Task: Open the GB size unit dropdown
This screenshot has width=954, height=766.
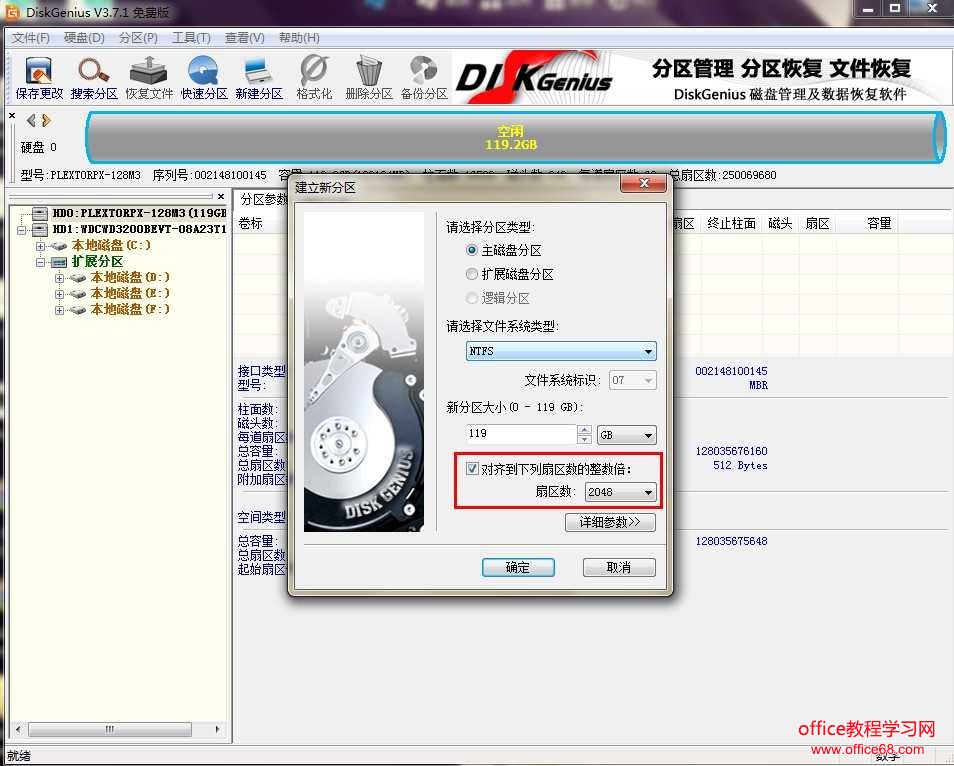Action: pyautogui.click(x=627, y=435)
